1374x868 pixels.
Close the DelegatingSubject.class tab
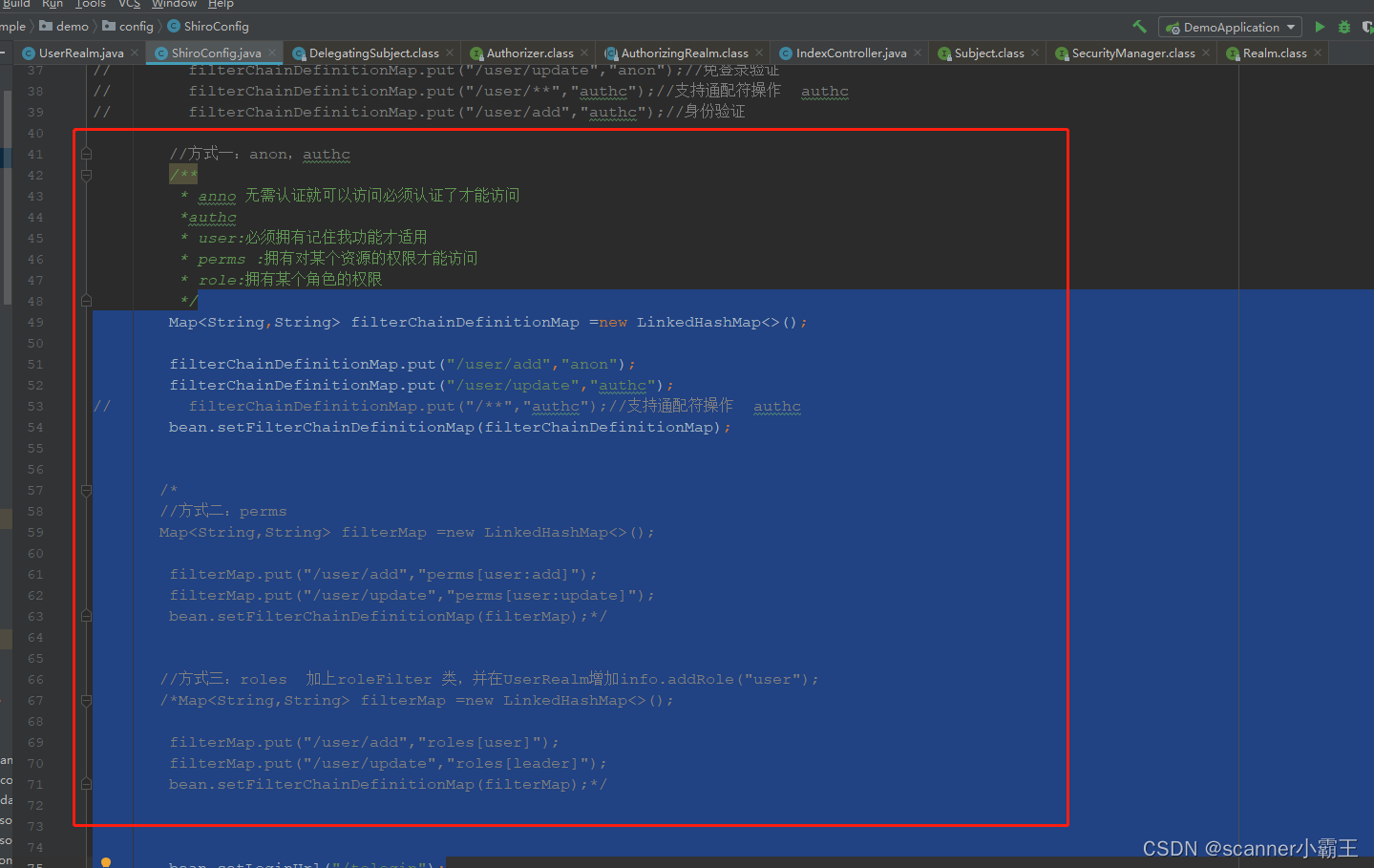450,53
